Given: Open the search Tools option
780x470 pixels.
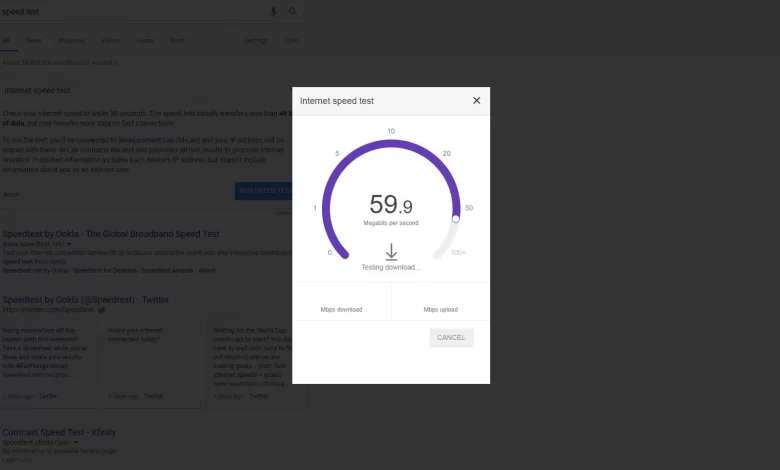Looking at the screenshot, I should (292, 41).
